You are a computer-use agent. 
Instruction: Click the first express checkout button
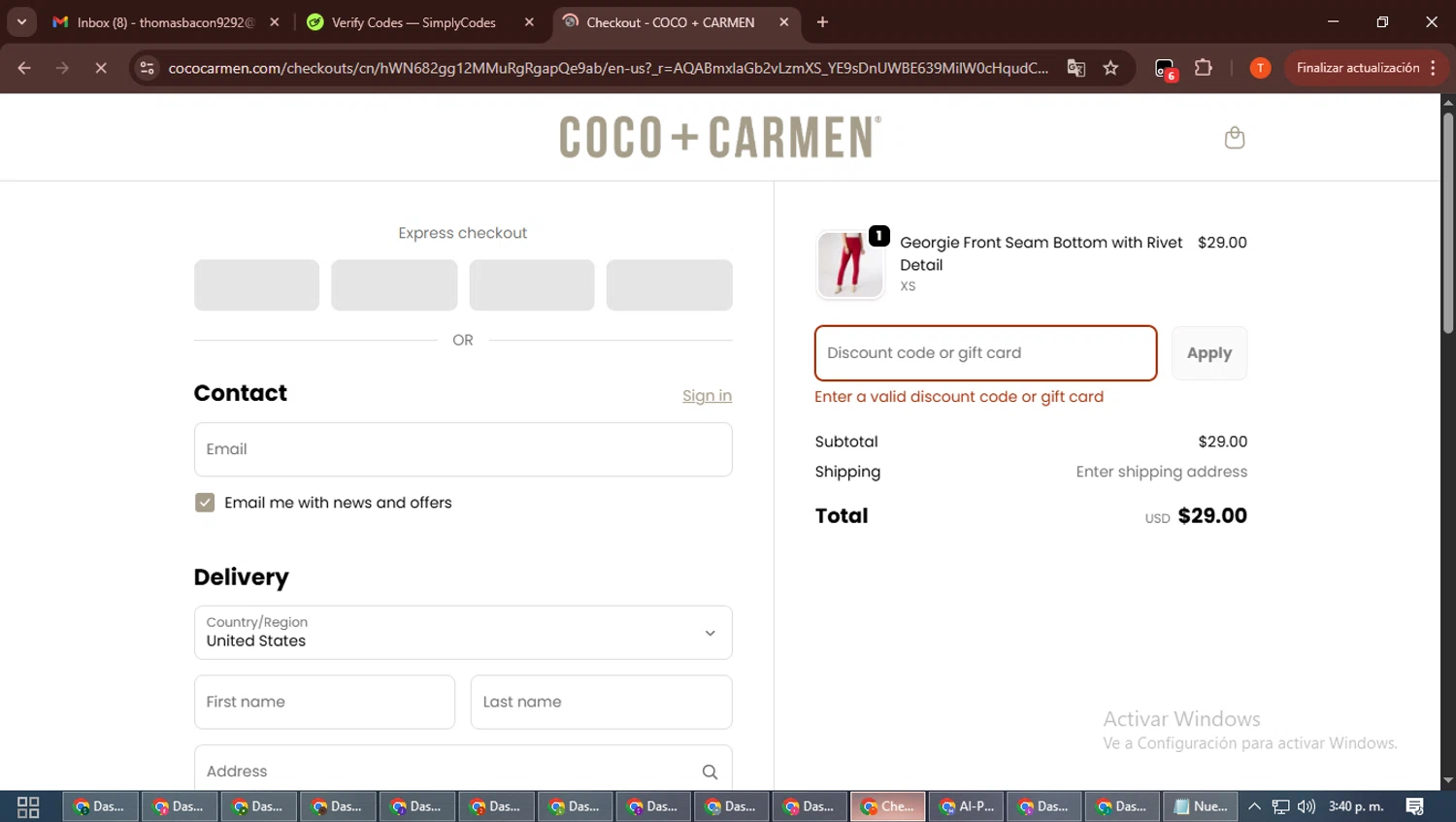pos(256,285)
